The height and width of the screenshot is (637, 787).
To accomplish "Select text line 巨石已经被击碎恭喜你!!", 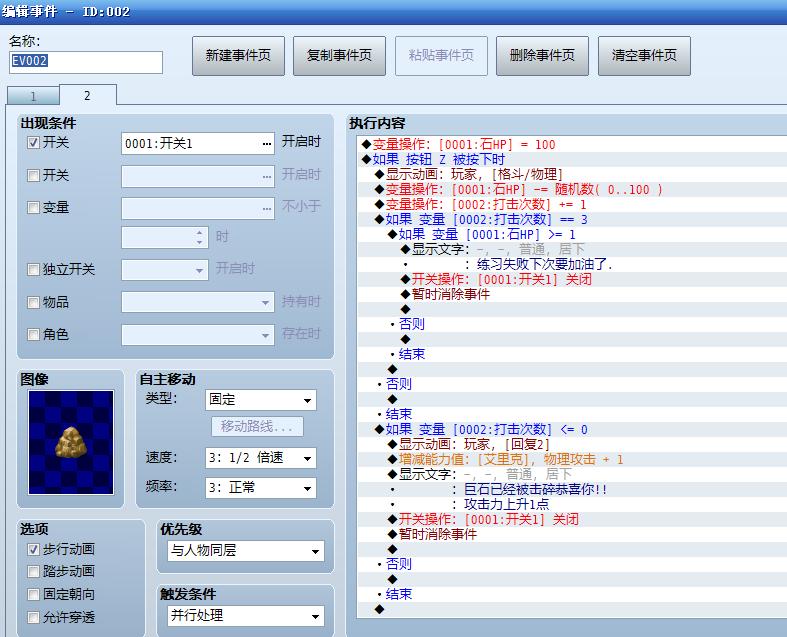I will [x=572, y=489].
